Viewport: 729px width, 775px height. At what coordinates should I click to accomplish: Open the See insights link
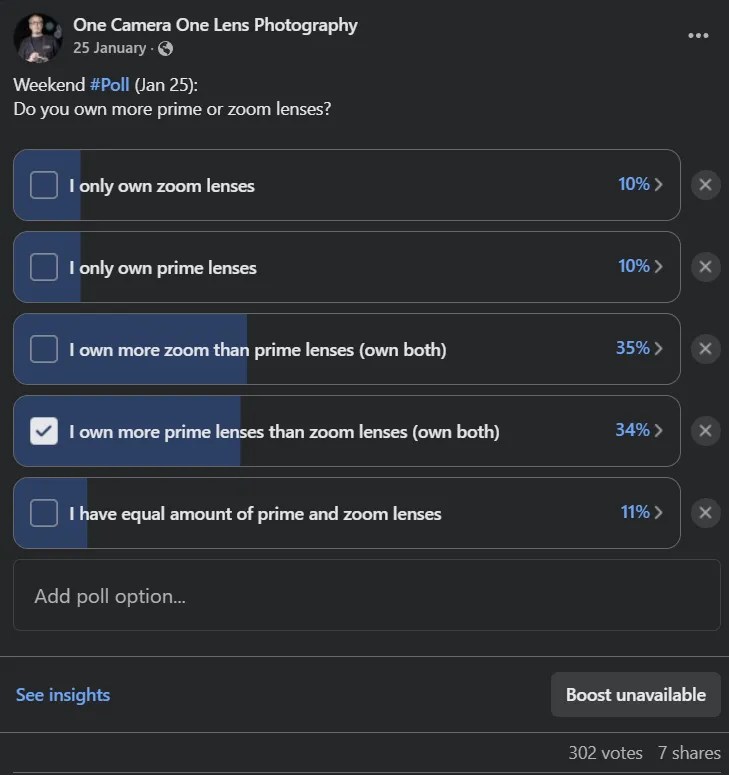coord(63,695)
